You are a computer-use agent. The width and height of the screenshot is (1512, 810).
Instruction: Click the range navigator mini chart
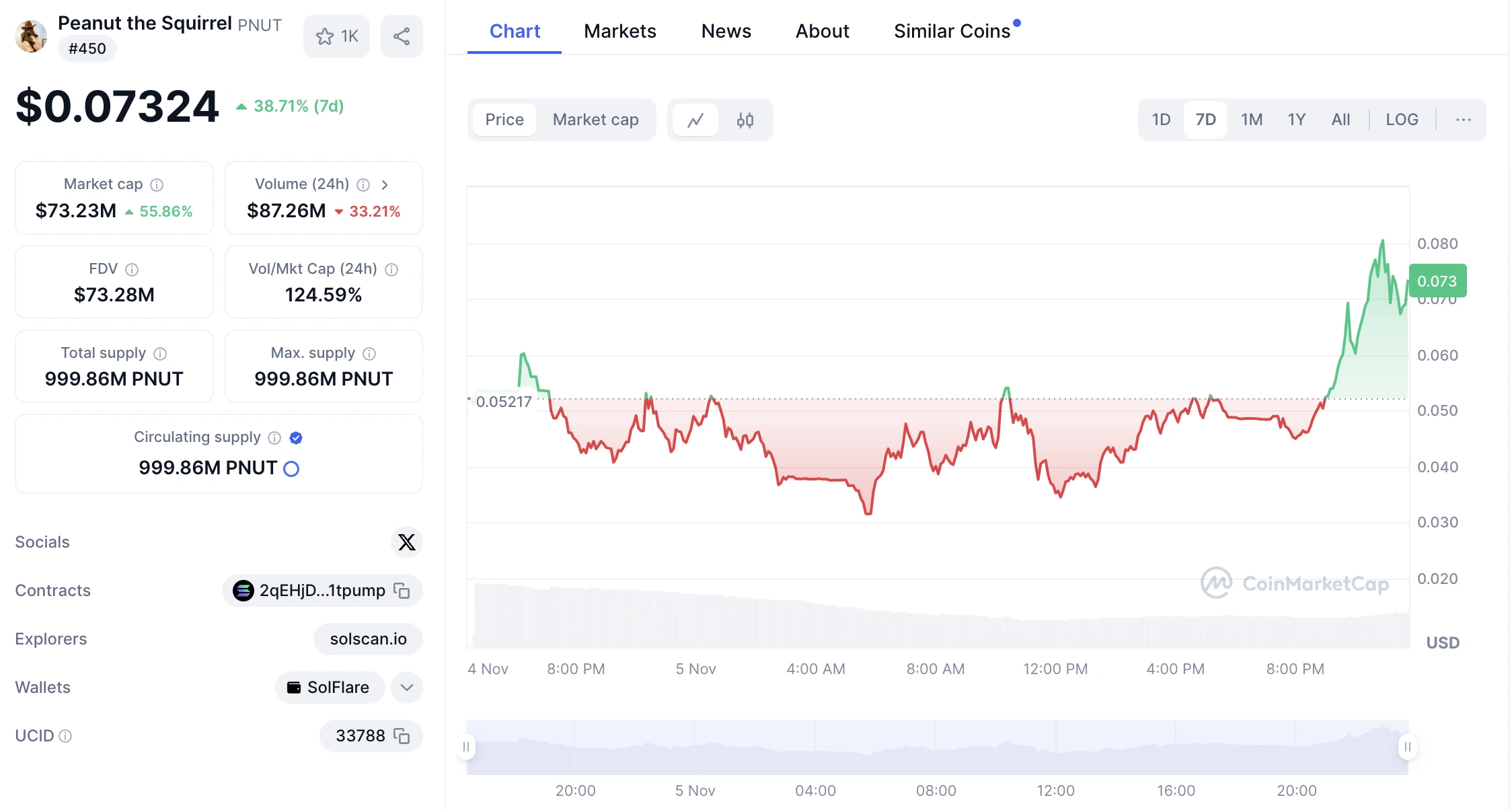[937, 747]
